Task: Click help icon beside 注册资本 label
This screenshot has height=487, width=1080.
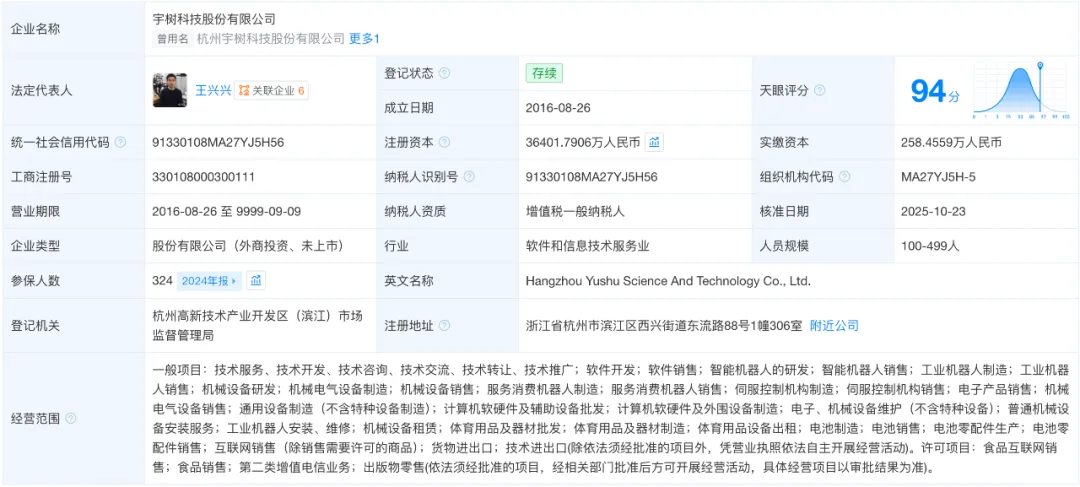Action: pos(445,142)
